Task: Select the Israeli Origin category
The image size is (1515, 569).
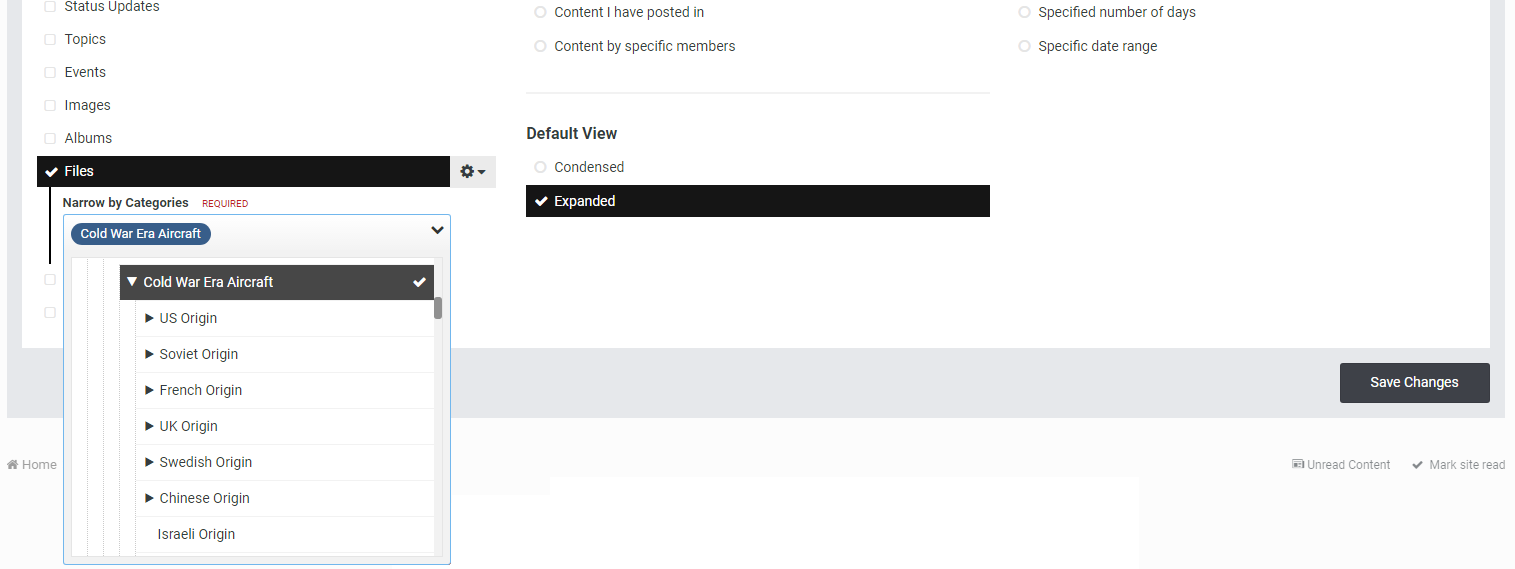Action: (x=196, y=534)
